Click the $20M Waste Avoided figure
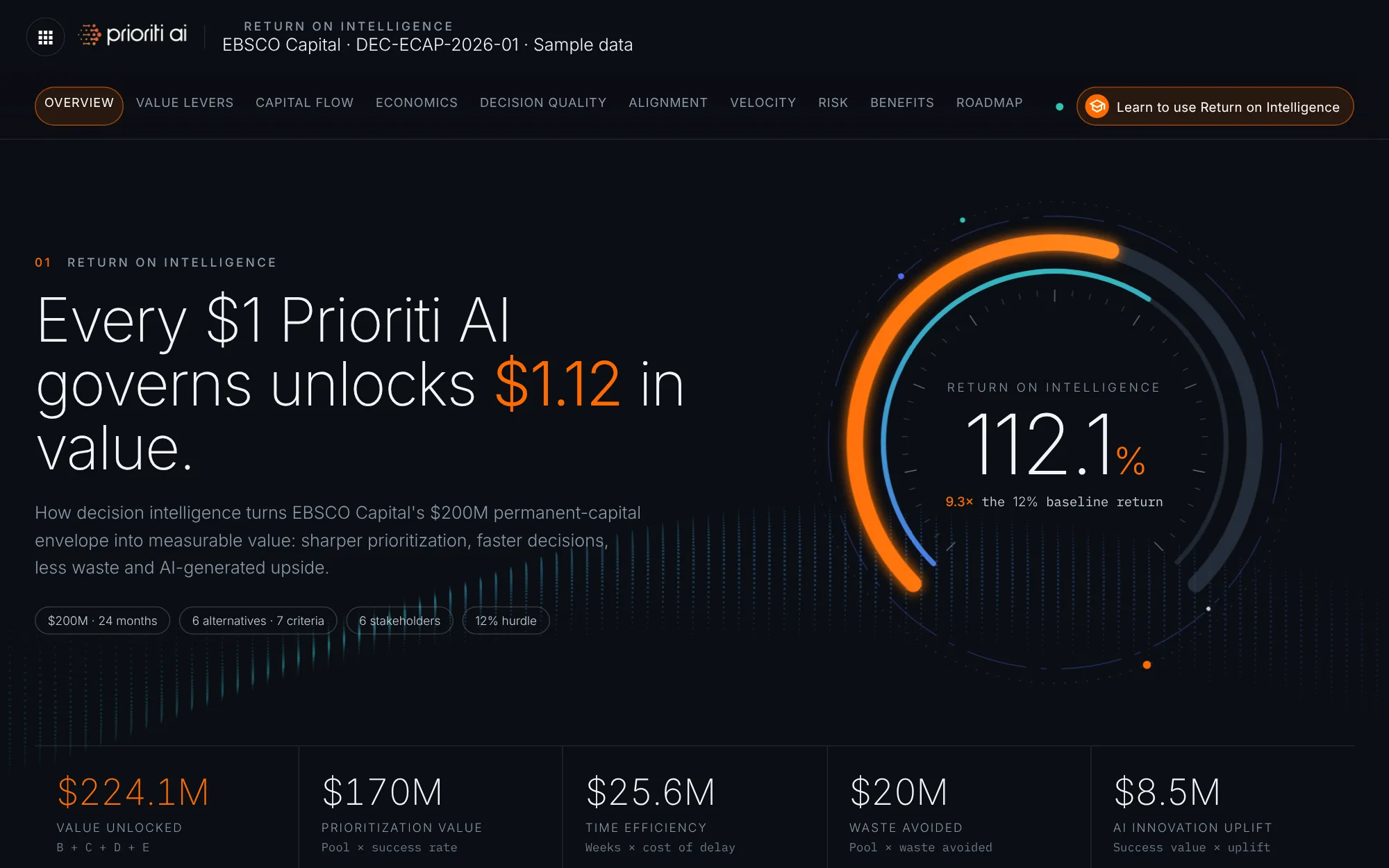 tap(899, 792)
